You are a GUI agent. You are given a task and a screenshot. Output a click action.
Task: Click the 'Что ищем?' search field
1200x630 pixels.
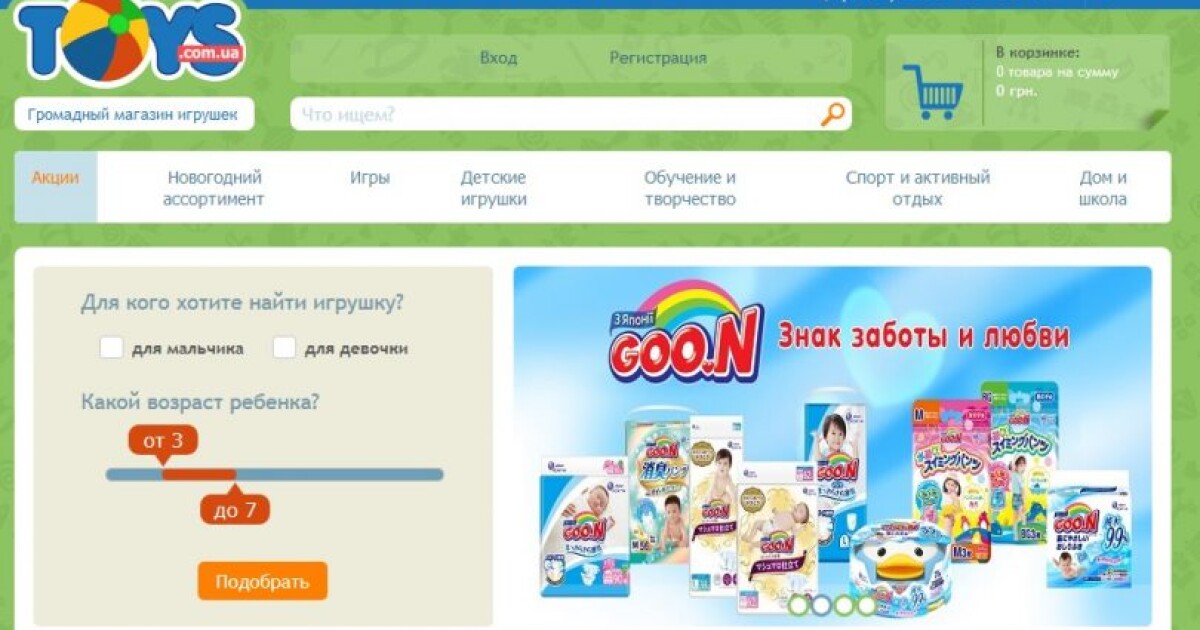(555, 114)
